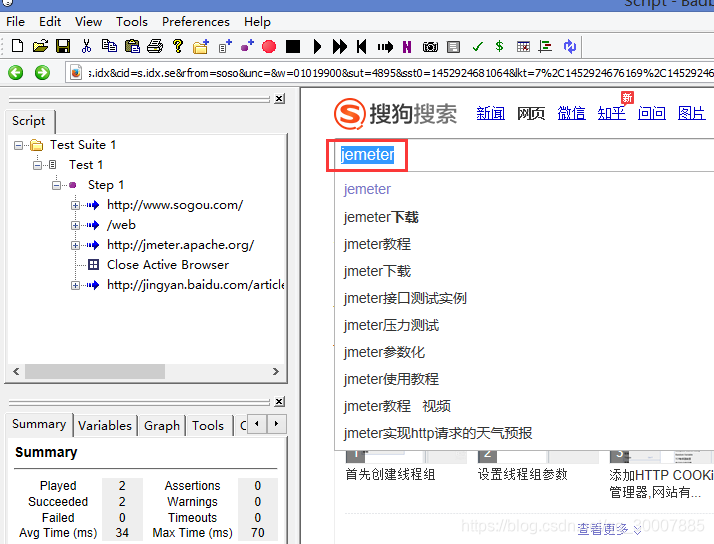Open help with the yellow question mark icon
Image resolution: width=714 pixels, height=544 pixels.
click(178, 46)
